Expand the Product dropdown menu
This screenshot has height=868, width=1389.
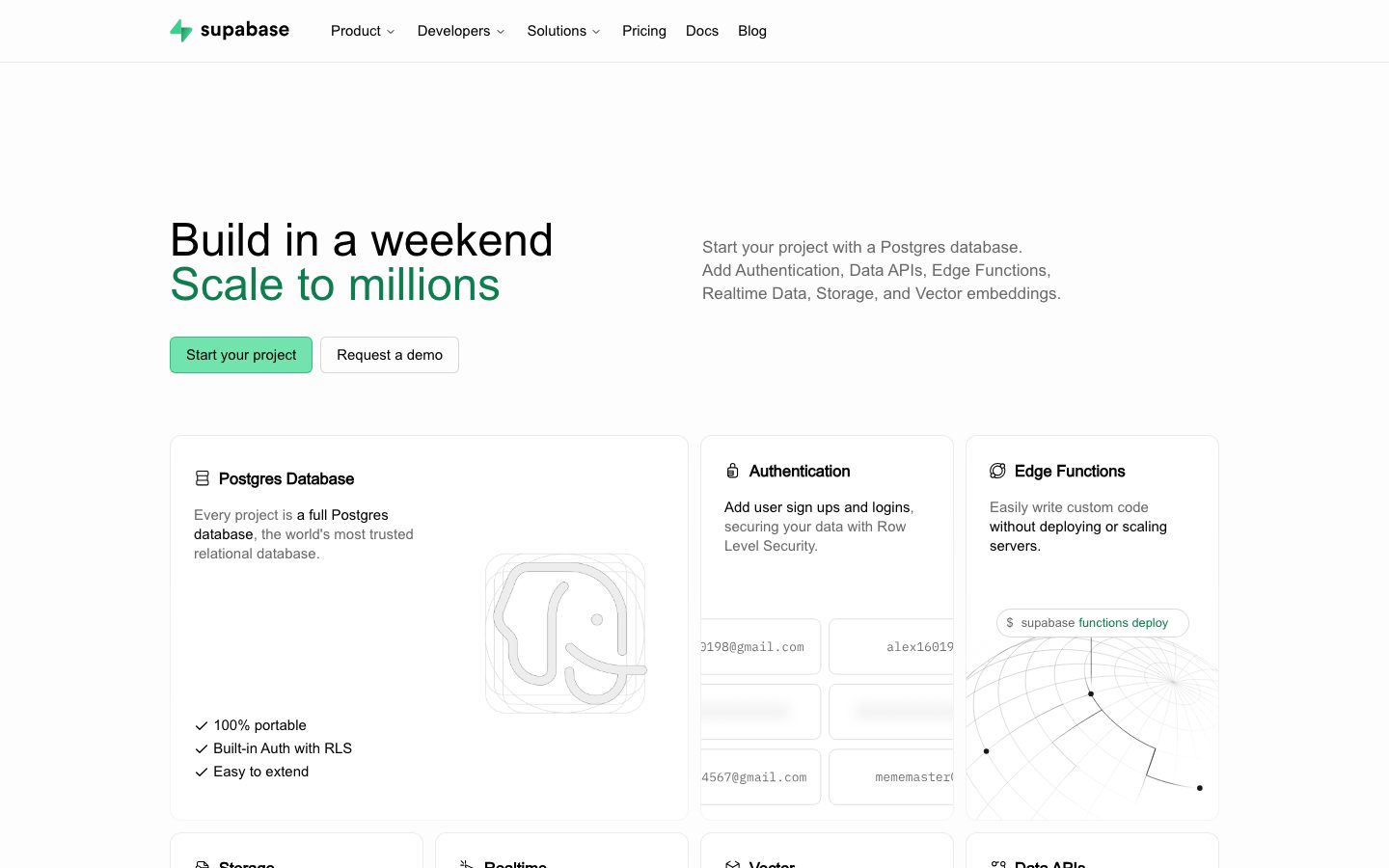[x=363, y=31]
